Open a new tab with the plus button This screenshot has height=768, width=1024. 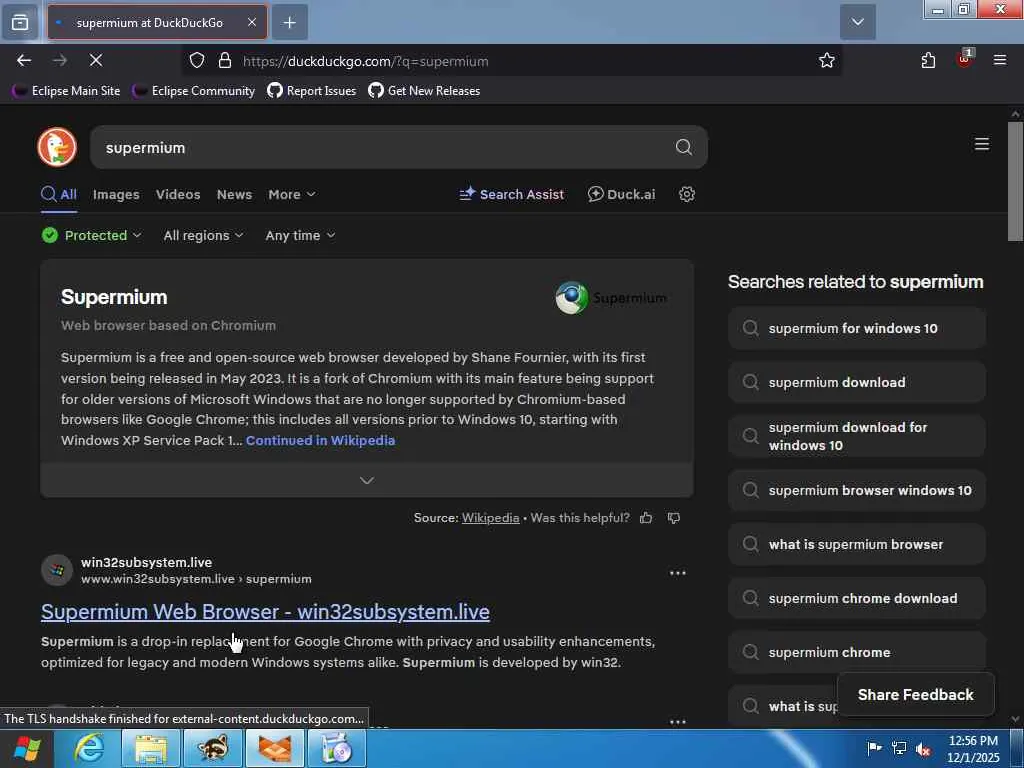tap(289, 22)
